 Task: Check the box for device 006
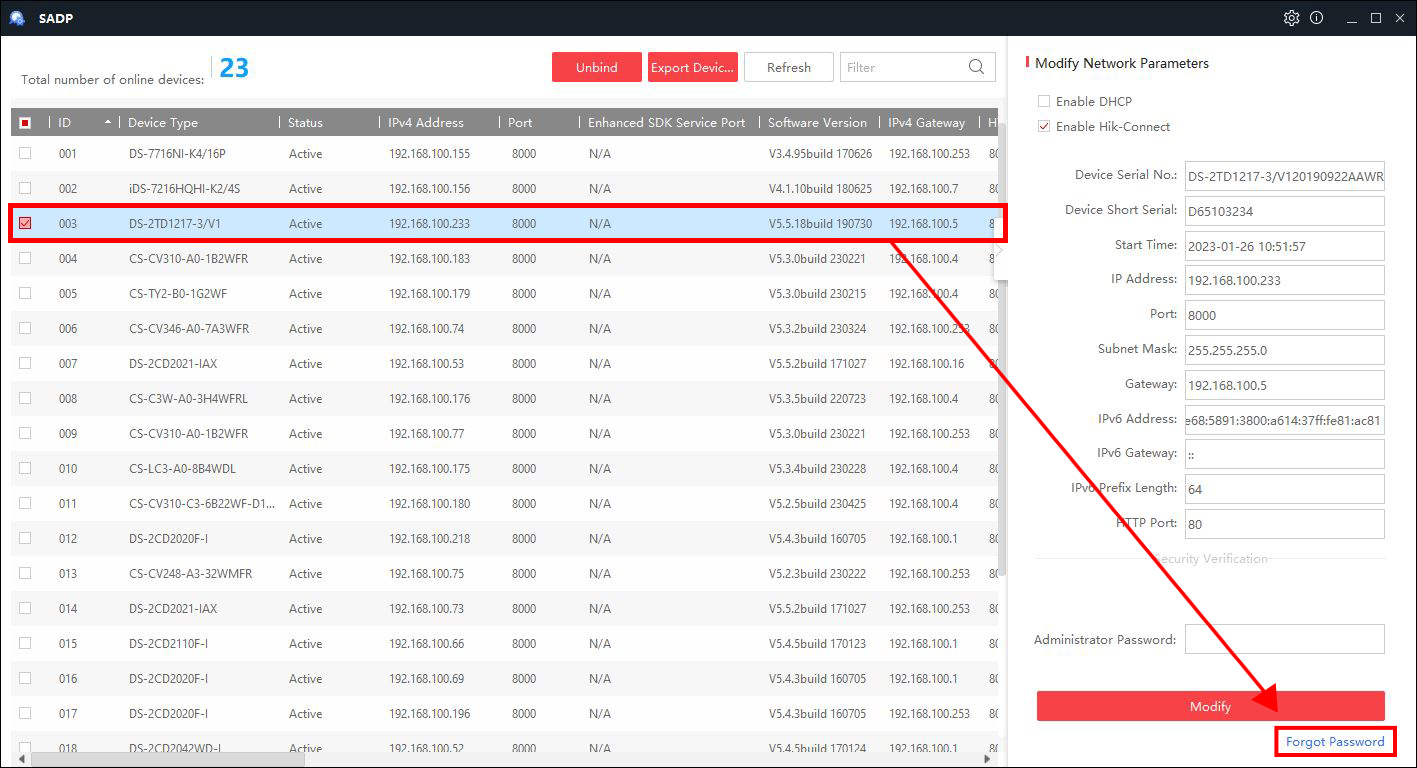[25, 328]
